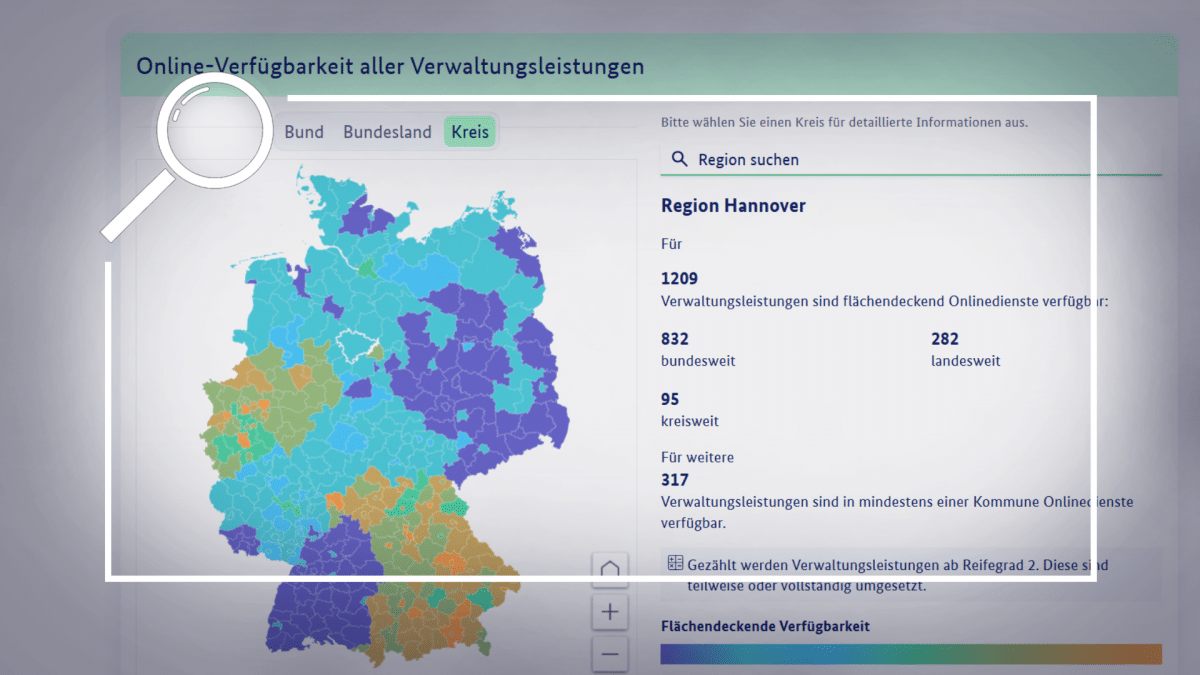
Task: Click the 832 bundesweit figure
Action: point(675,339)
